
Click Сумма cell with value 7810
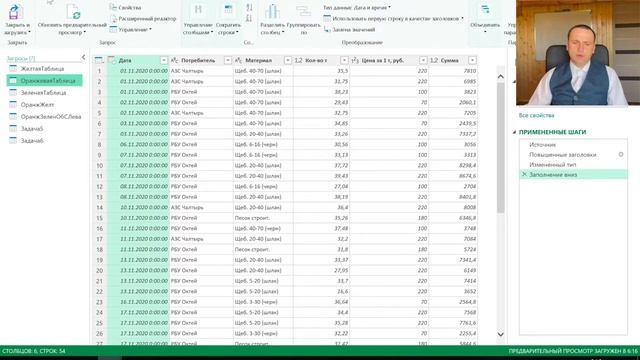tap(453, 71)
